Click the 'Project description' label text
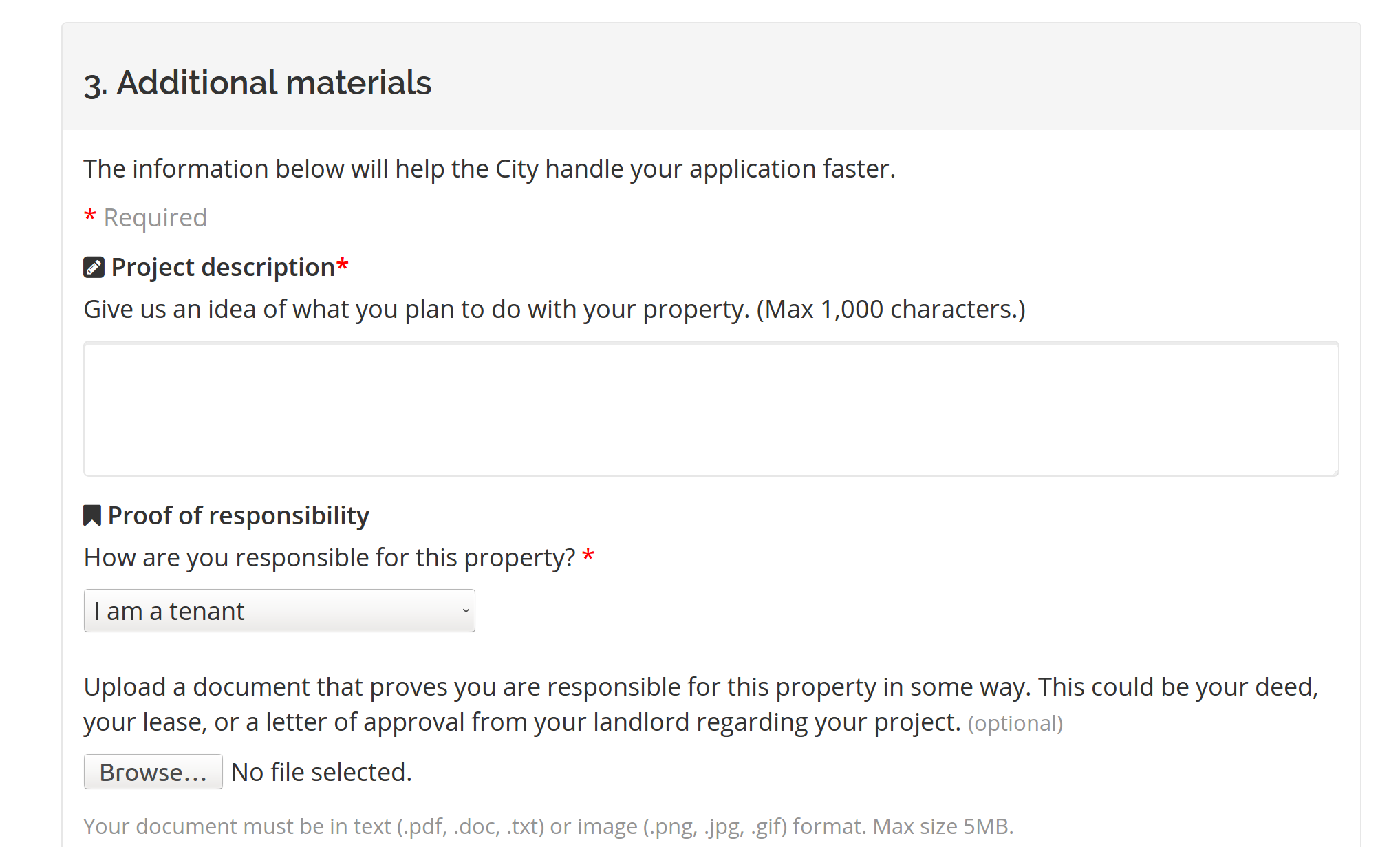The height and width of the screenshot is (847, 1400). [x=223, y=267]
